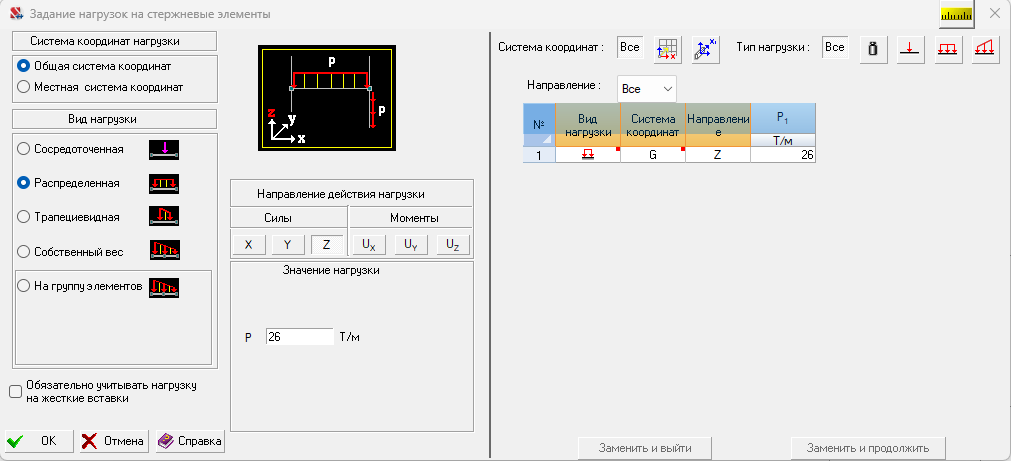
Task: Choose Трапециевидная load type
Action: [23, 217]
